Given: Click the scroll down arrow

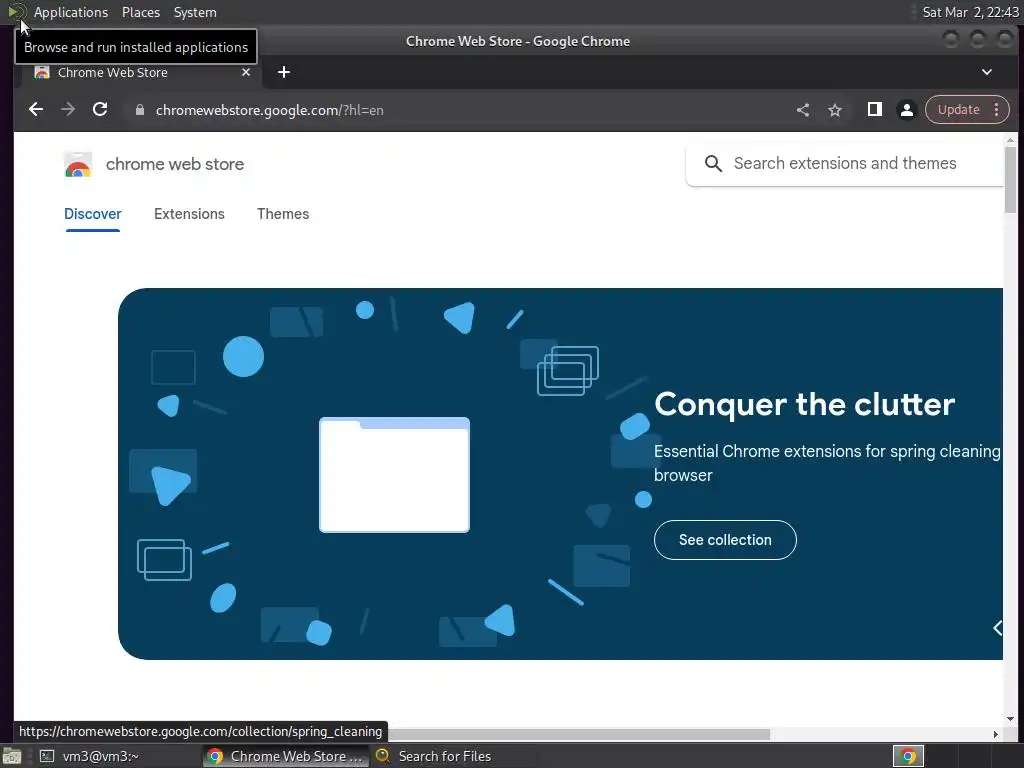Looking at the screenshot, I should tap(1010, 719).
